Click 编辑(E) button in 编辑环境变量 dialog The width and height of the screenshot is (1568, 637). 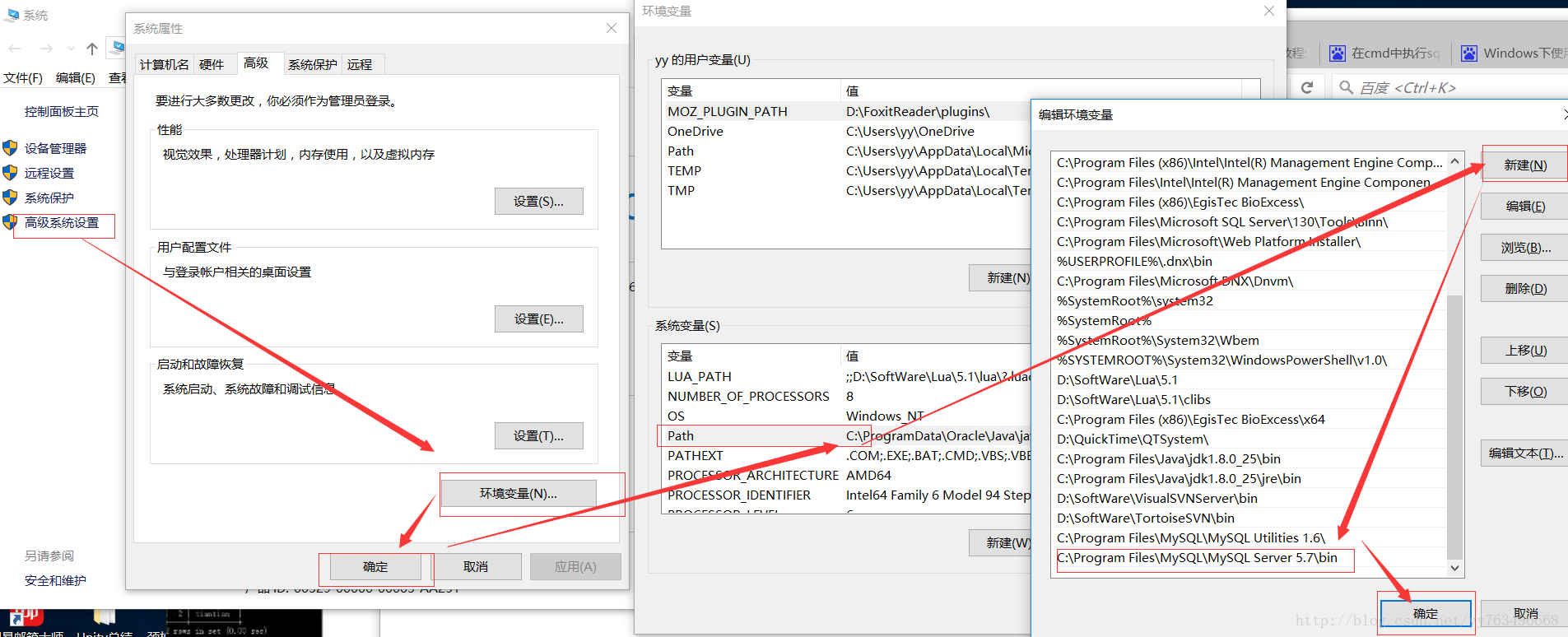tap(1525, 207)
